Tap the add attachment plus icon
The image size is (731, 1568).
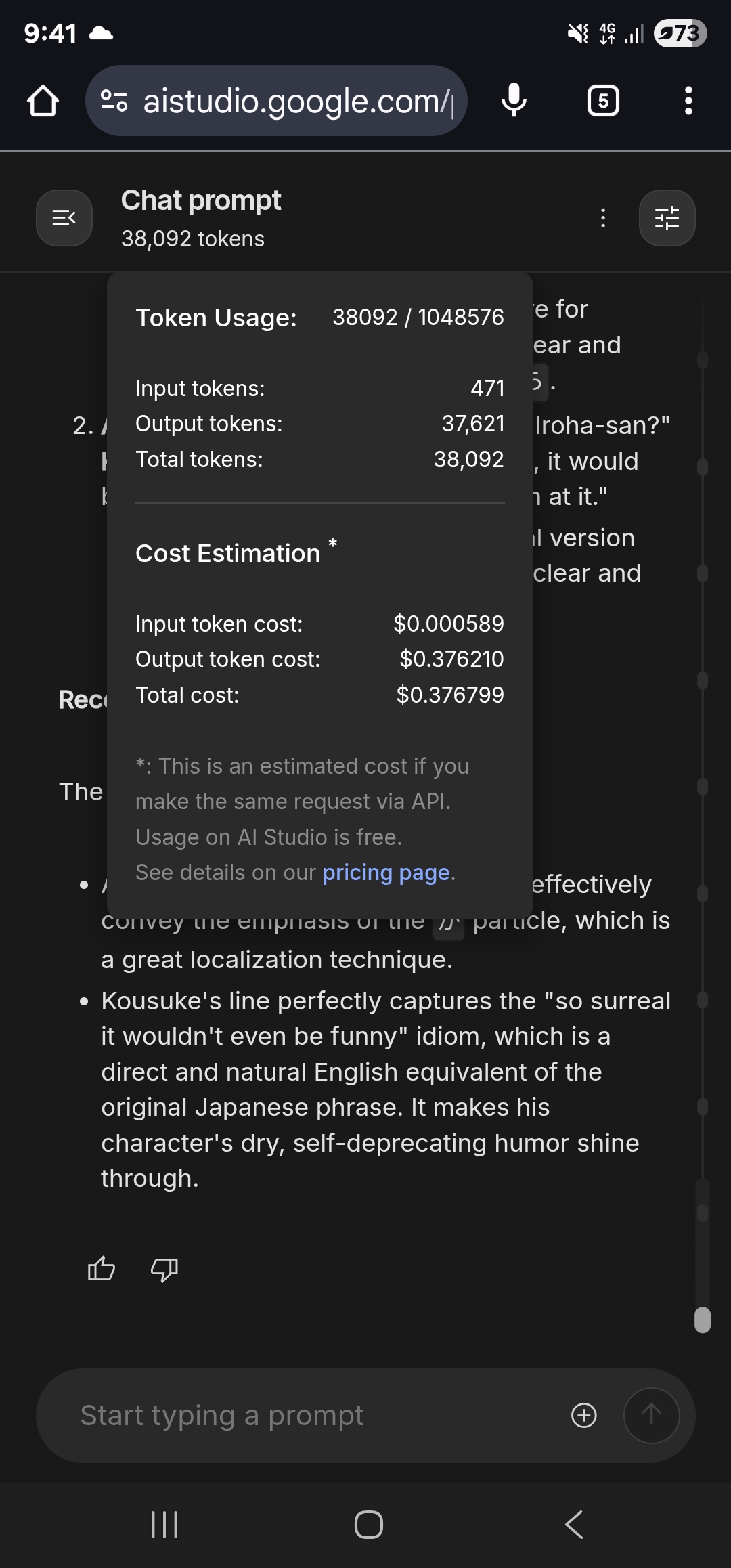click(584, 1416)
